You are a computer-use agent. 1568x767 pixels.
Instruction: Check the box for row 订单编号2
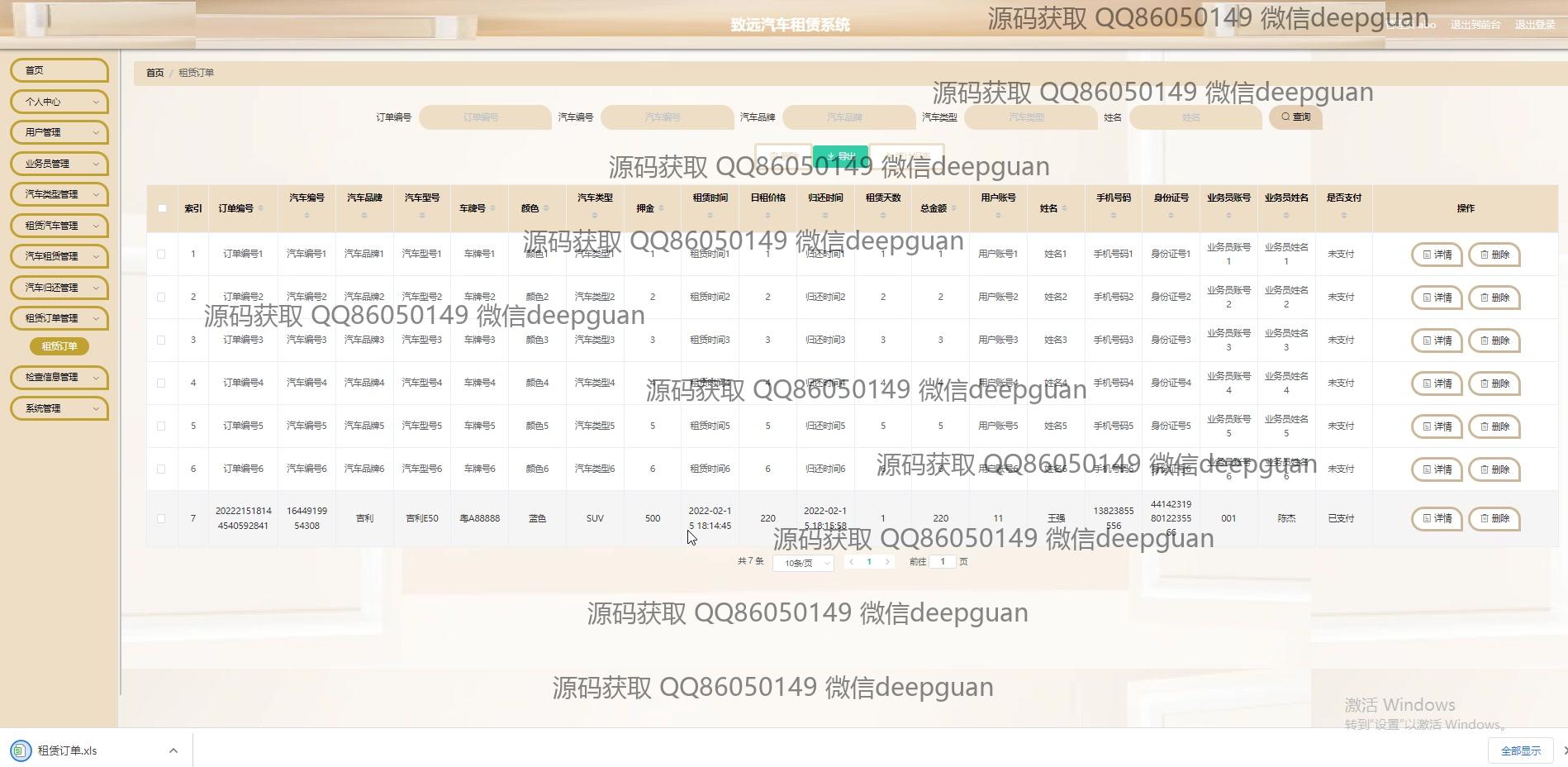point(161,298)
